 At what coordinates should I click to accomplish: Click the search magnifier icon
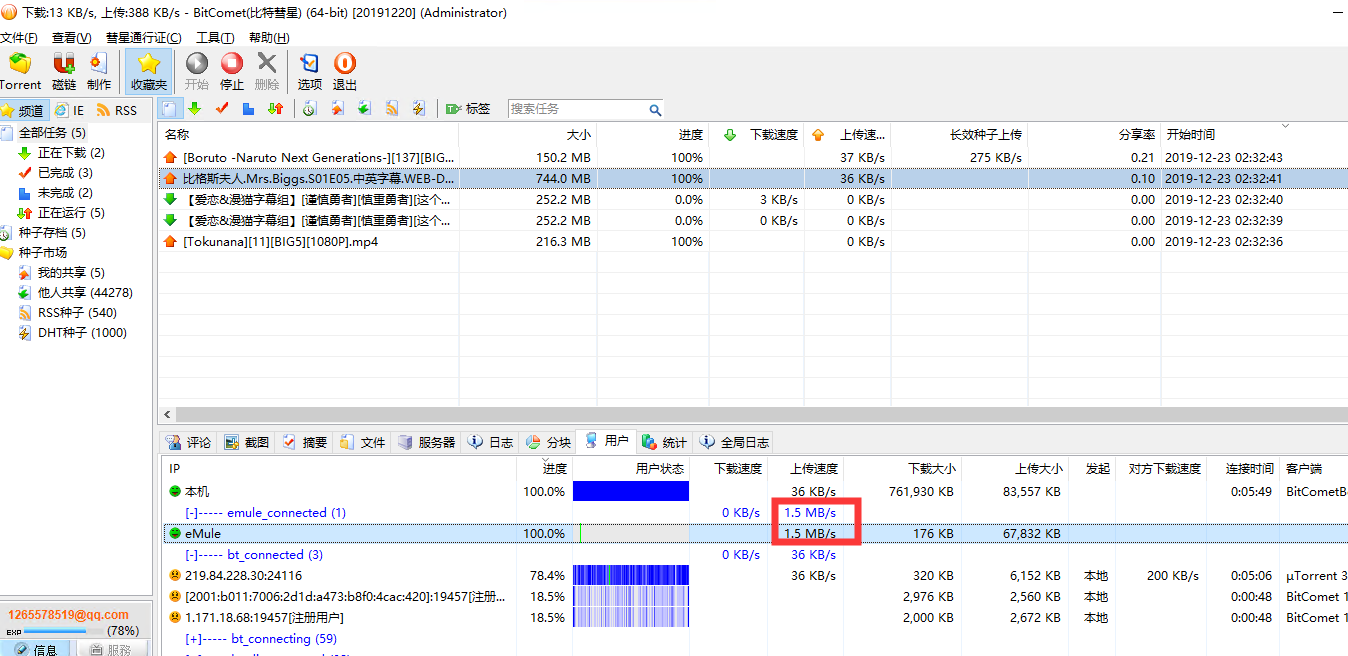pyautogui.click(x=655, y=110)
